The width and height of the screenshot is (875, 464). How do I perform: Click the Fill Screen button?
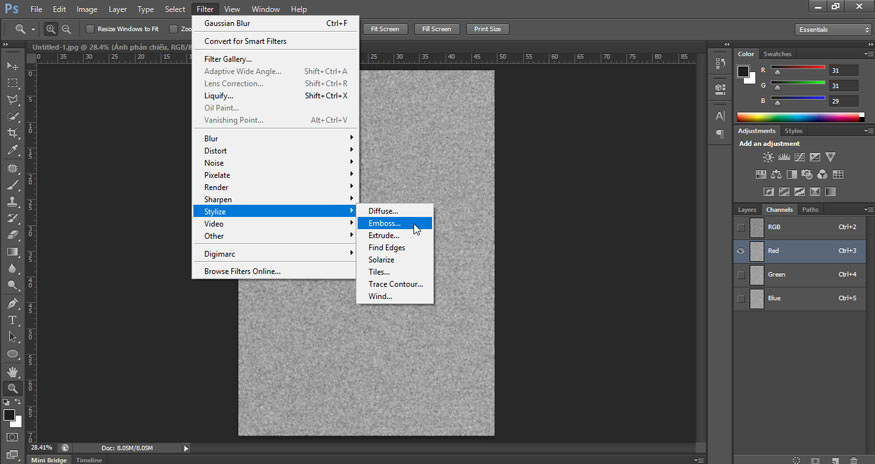[436, 29]
